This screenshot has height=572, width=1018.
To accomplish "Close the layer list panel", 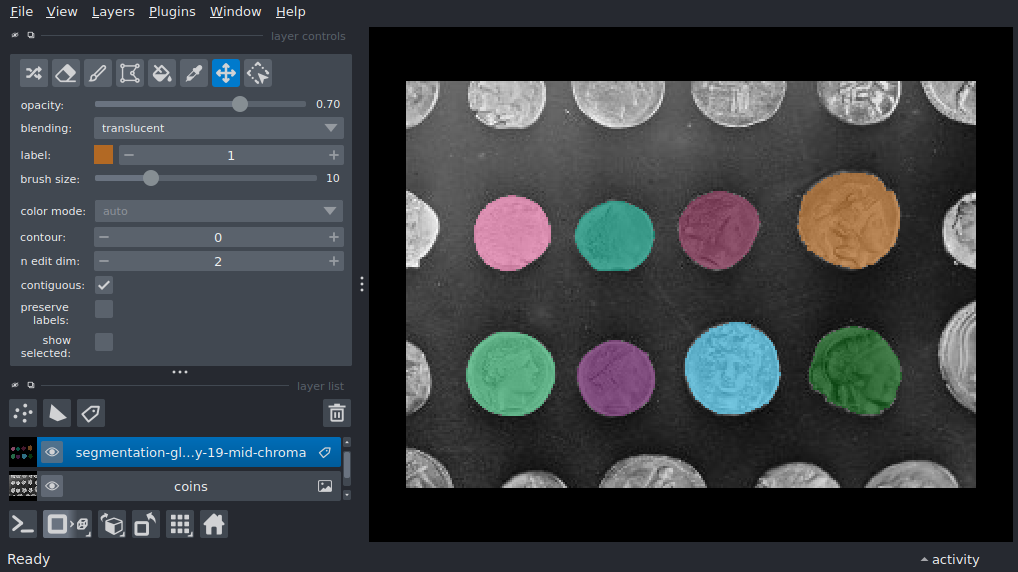I will point(15,385).
